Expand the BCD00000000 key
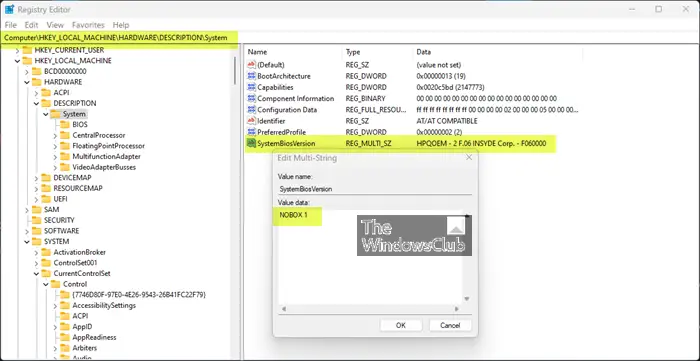This screenshot has height=361, width=700. click(x=27, y=71)
